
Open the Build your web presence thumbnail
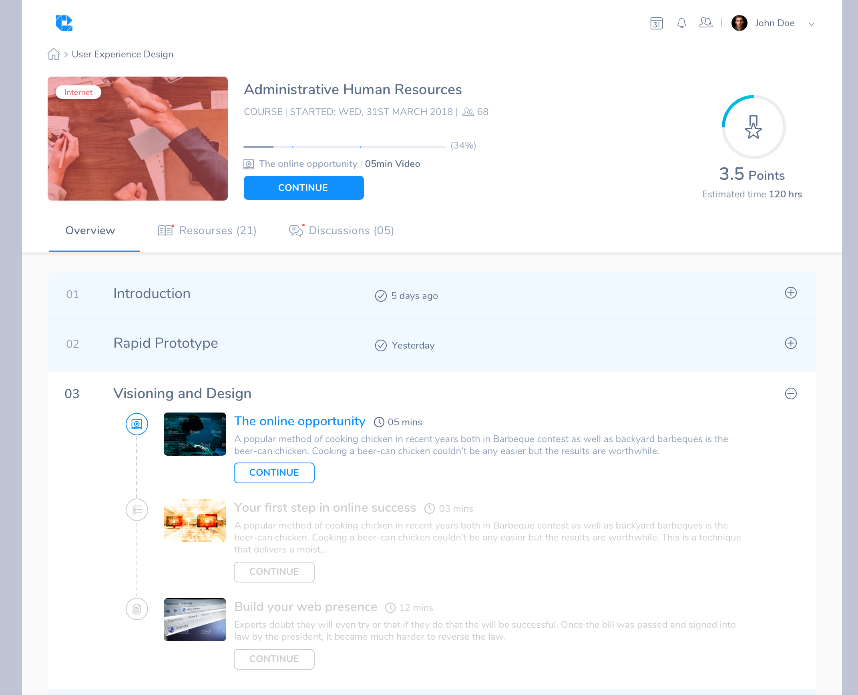194,619
